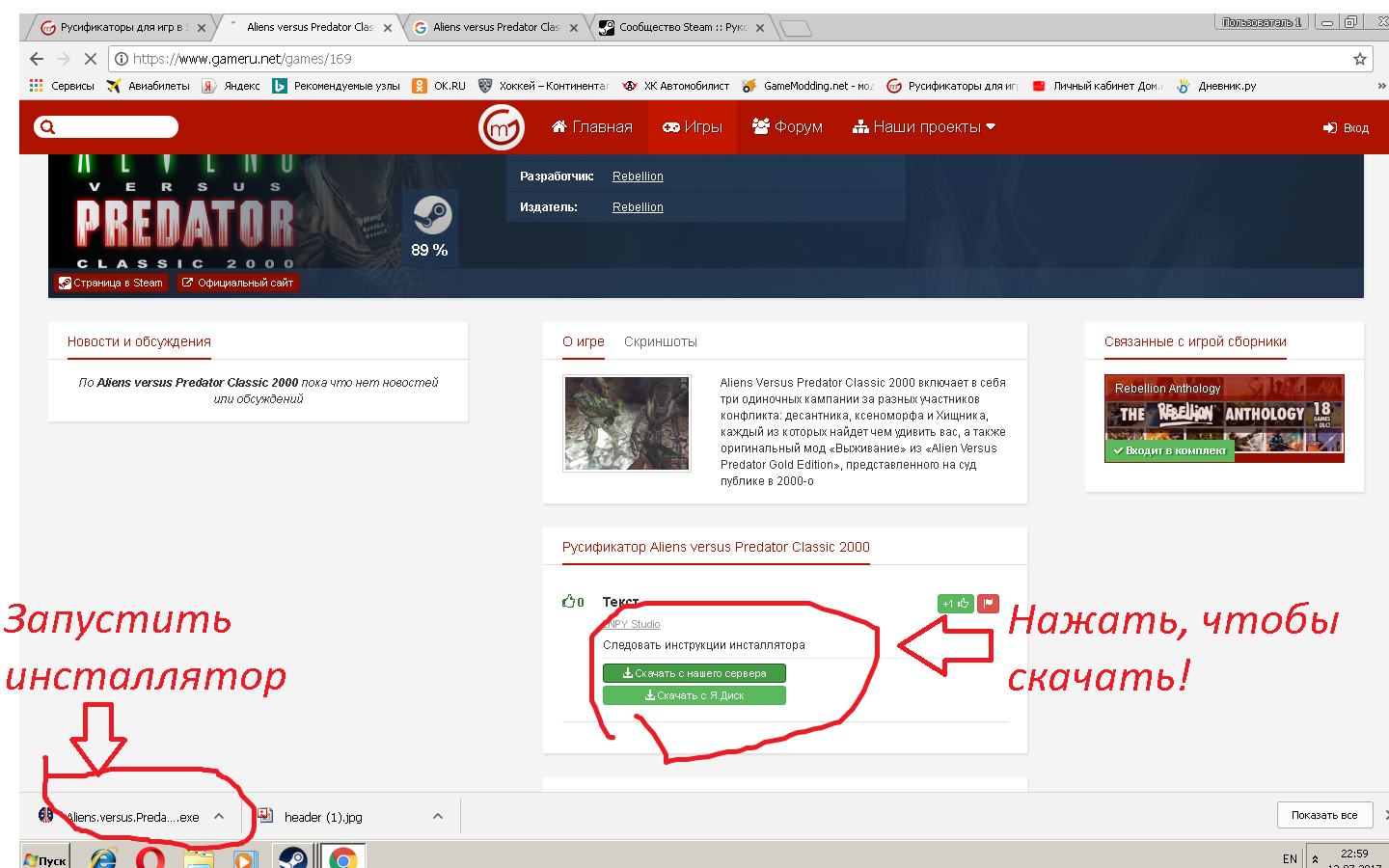The height and width of the screenshot is (868, 1389).
Task: Open Internet Explorer from the taskbar
Action: pos(103,857)
